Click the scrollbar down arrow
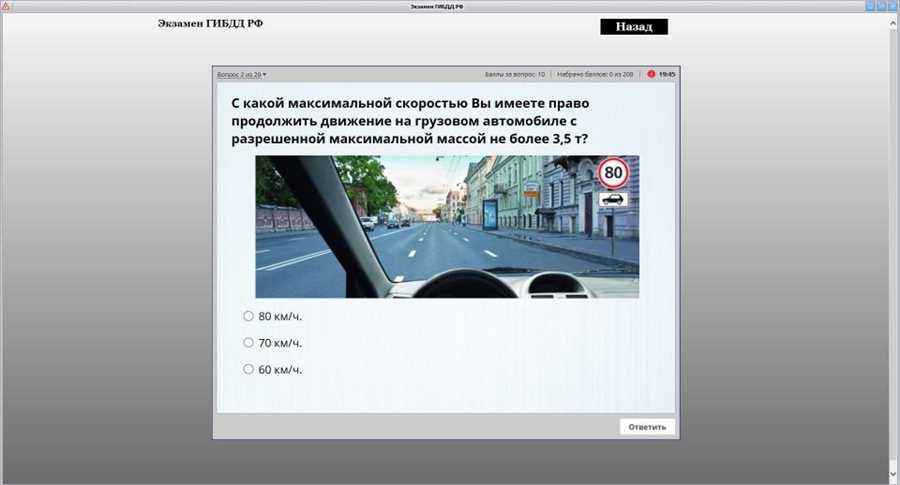 click(x=893, y=474)
